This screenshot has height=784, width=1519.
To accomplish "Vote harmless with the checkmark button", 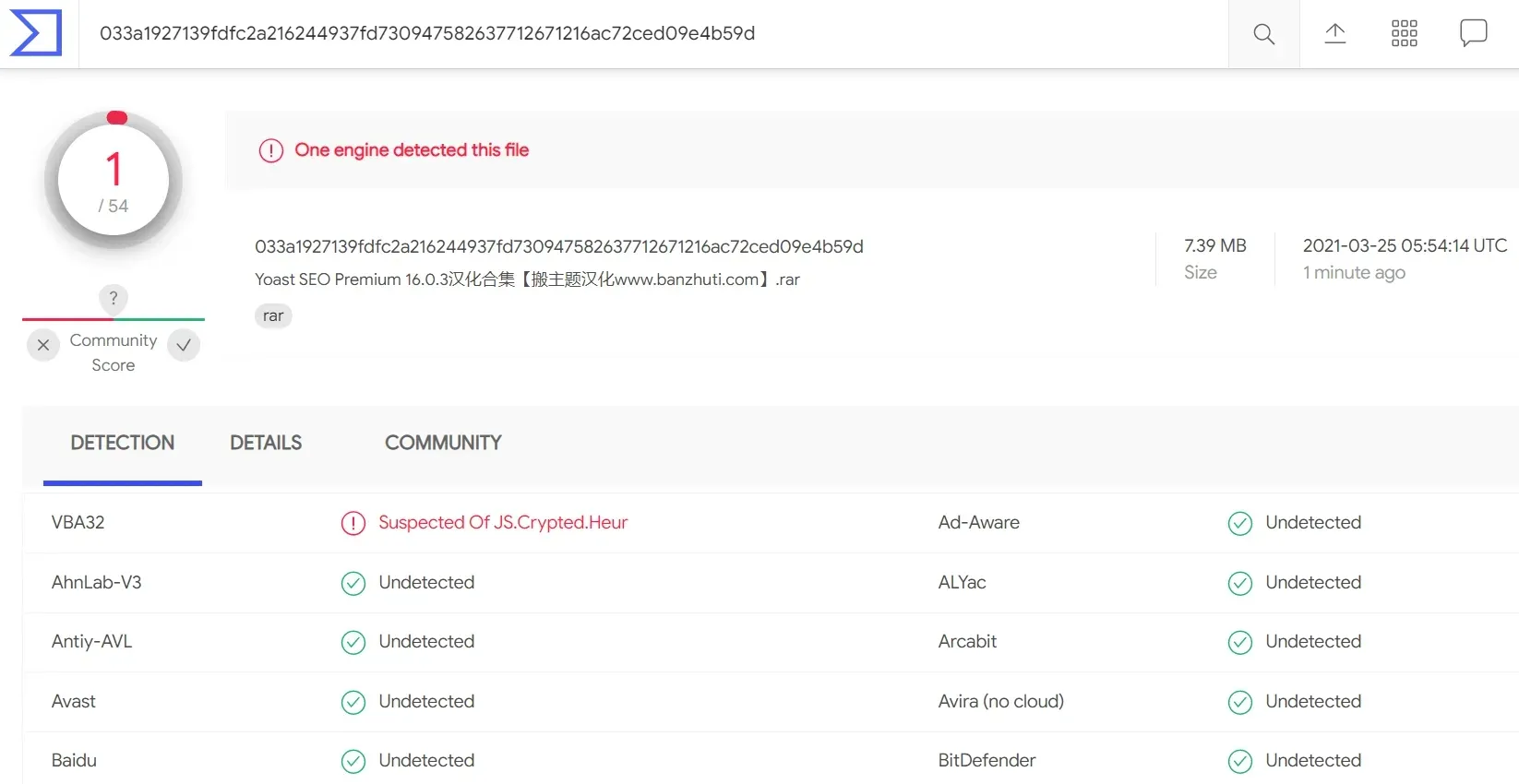I will click(184, 345).
